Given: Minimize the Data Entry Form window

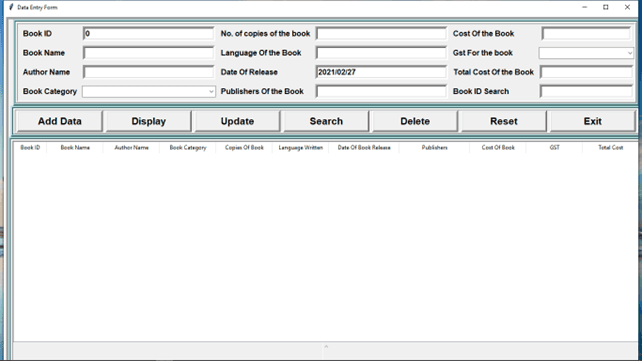Looking at the screenshot, I should click(x=585, y=7).
